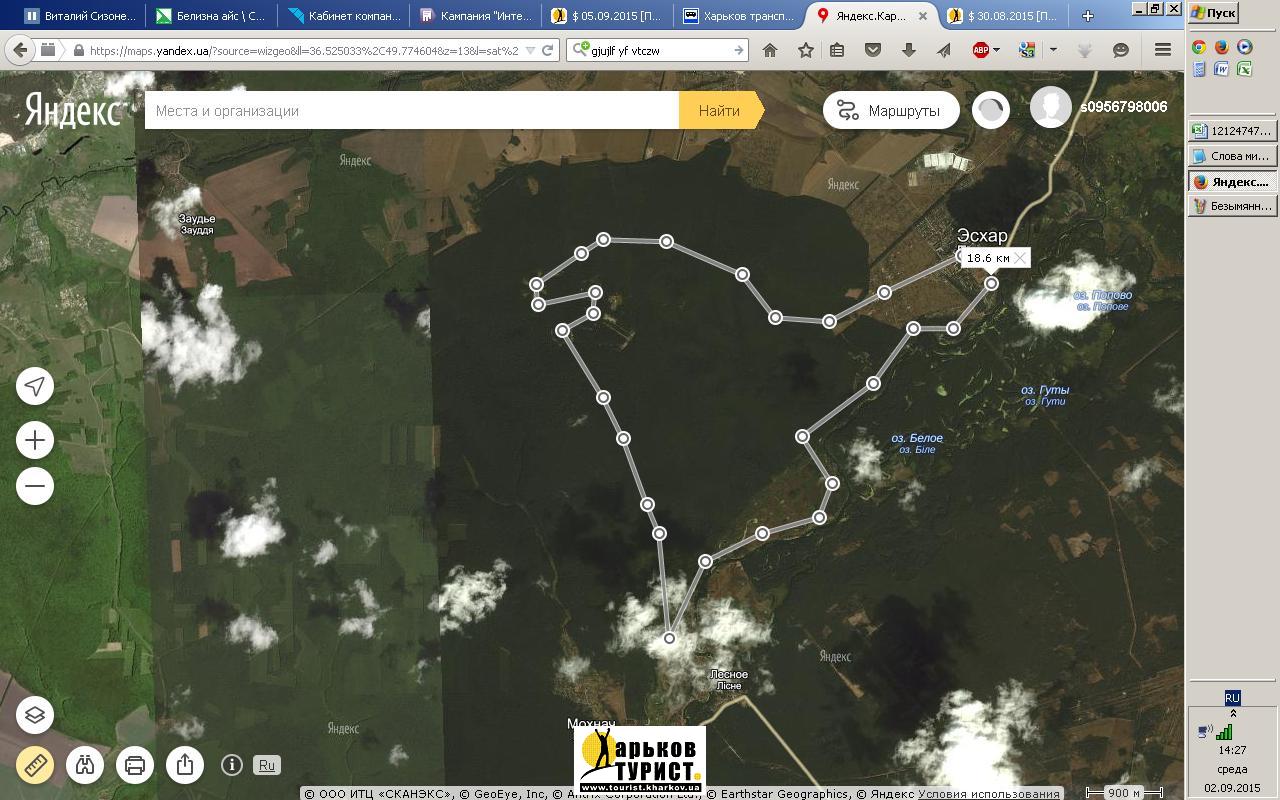Click the print map icon
Viewport: 1280px width, 800px height.
tap(135, 765)
